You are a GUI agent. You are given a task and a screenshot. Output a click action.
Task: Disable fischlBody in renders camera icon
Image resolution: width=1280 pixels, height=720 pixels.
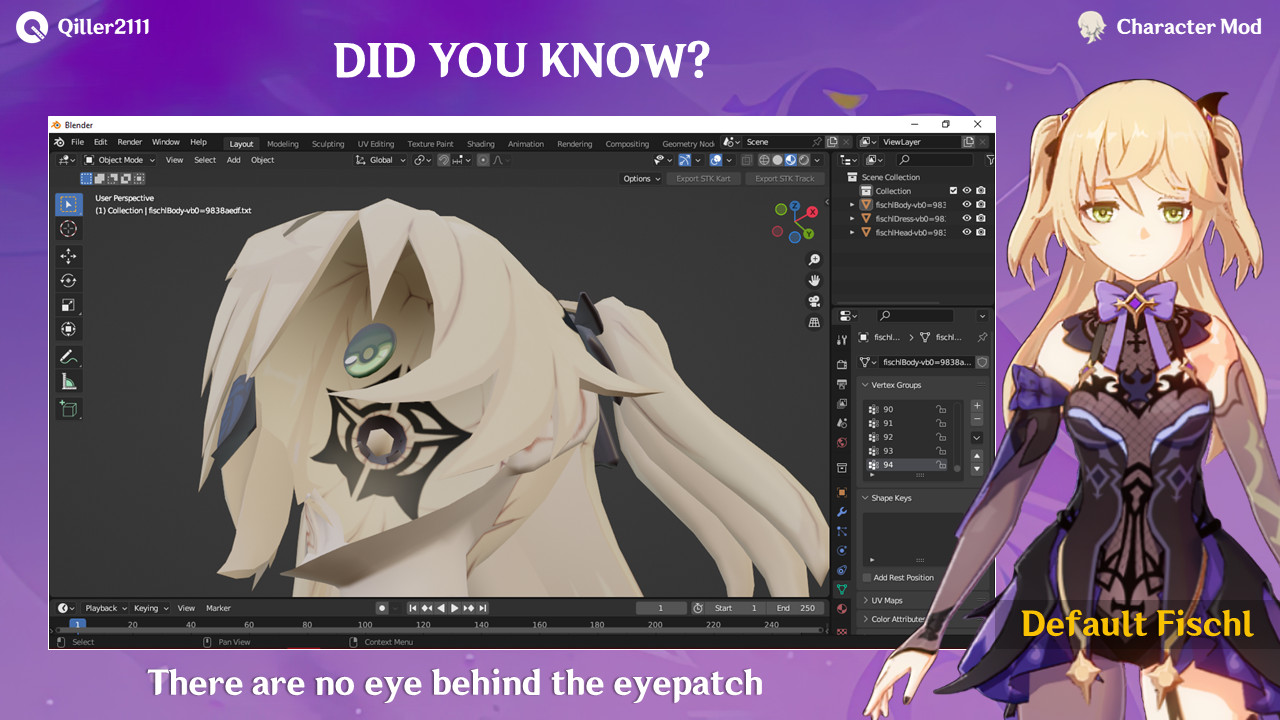pos(981,204)
